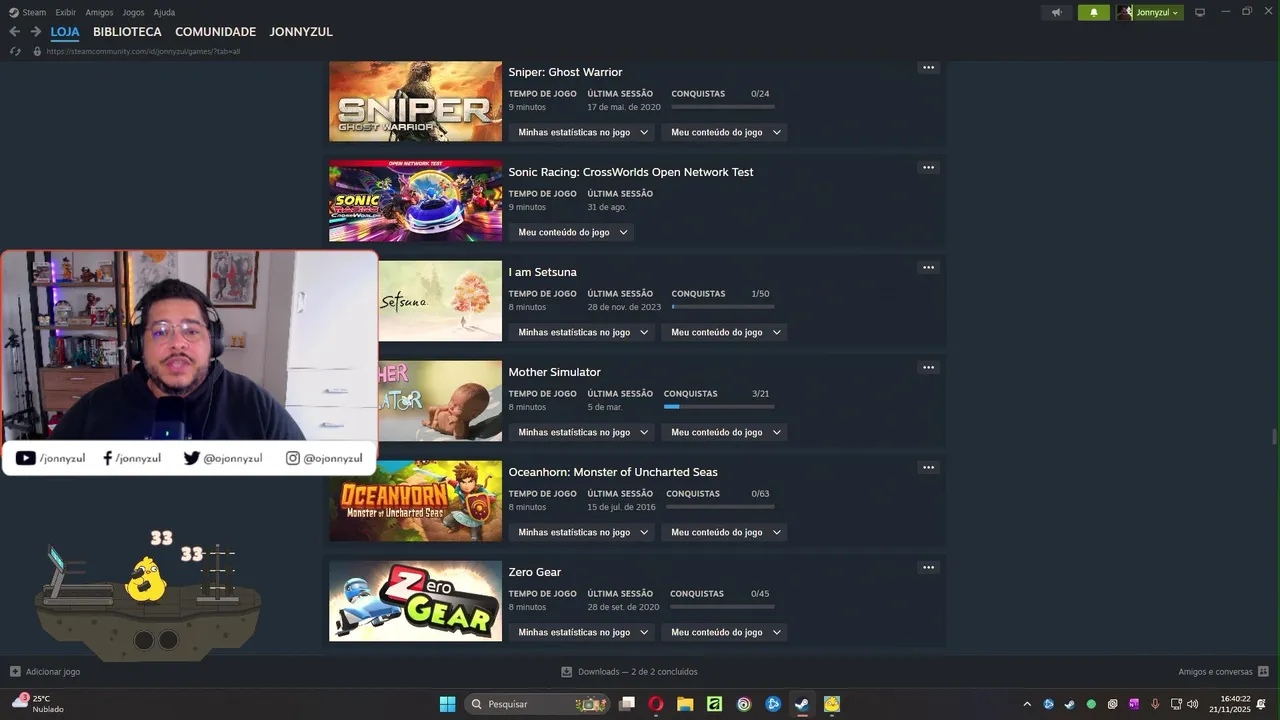Open options menu for Sniper: Ghost Warrior

pyautogui.click(x=928, y=68)
